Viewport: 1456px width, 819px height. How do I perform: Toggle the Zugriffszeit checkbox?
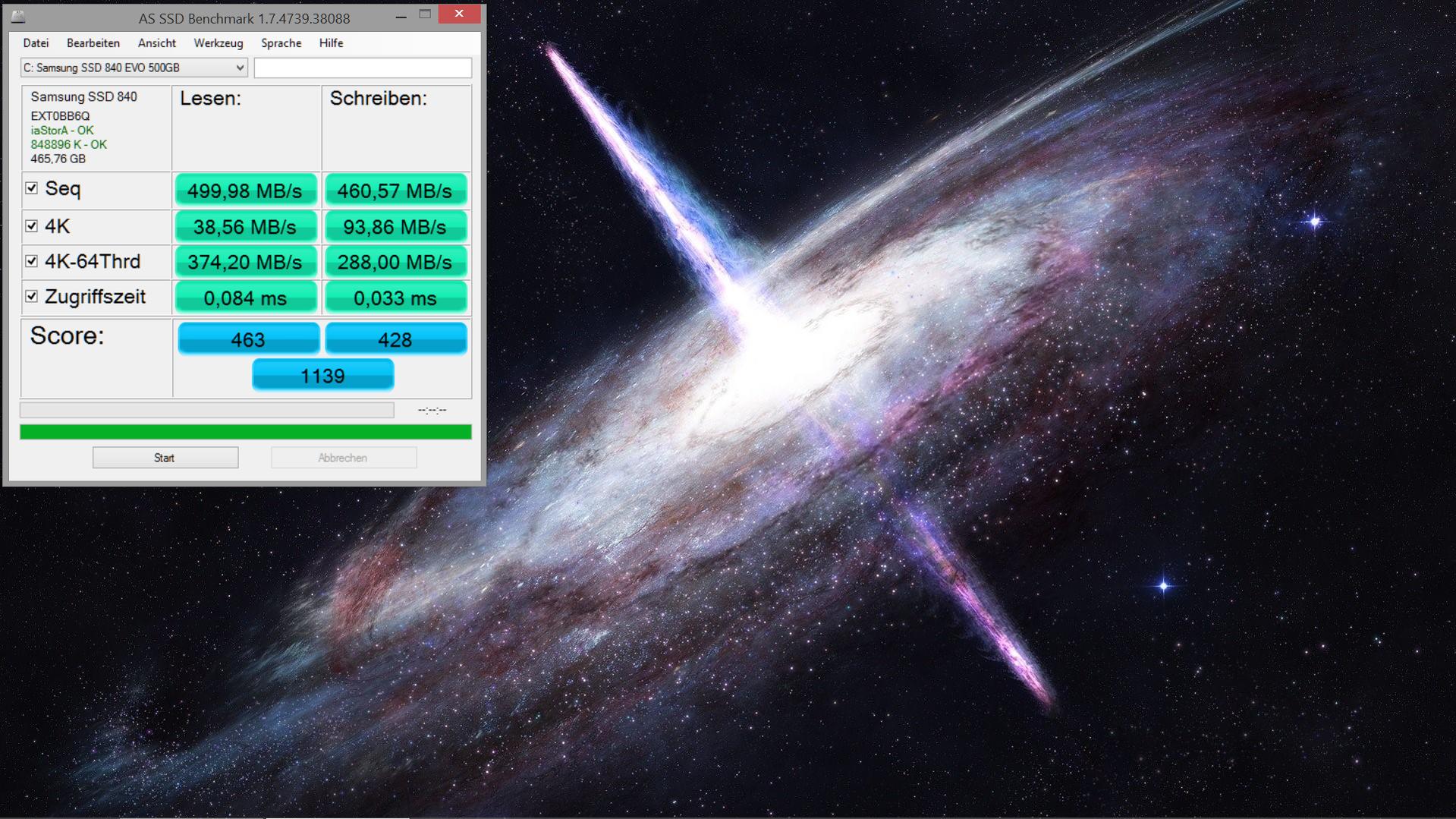pyautogui.click(x=31, y=296)
